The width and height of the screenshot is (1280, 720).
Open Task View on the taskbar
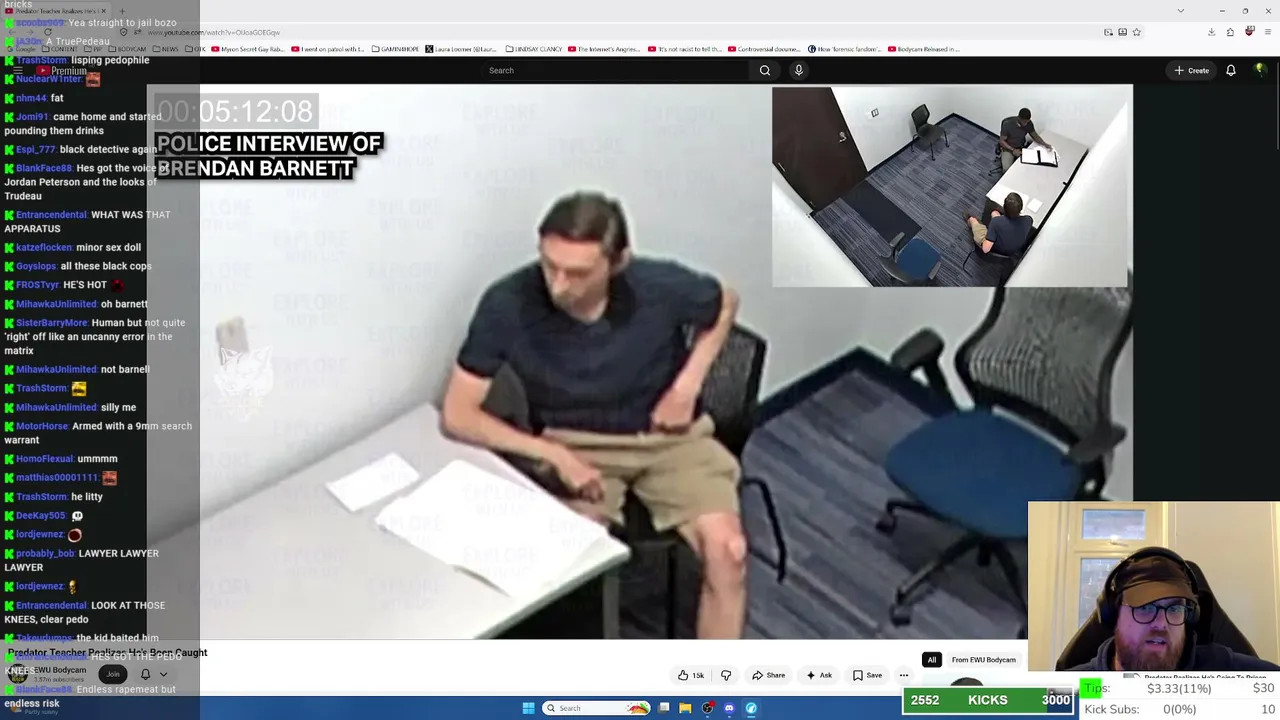664,708
